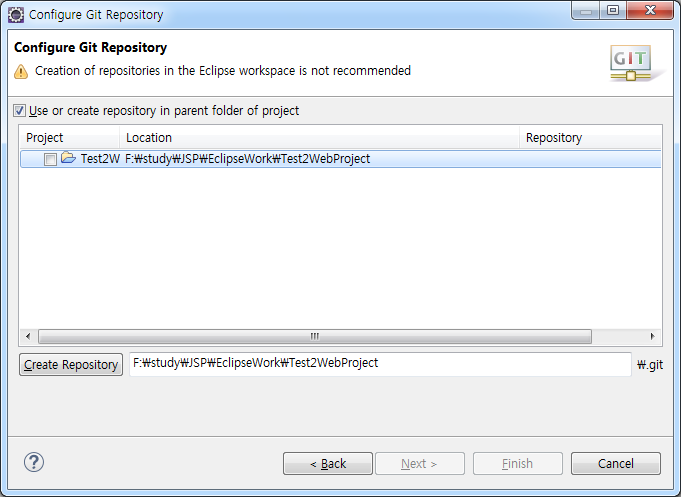Viewport: 681px width, 497px height.
Task: Check the Test2W project row checkbox
Action: coord(50,159)
